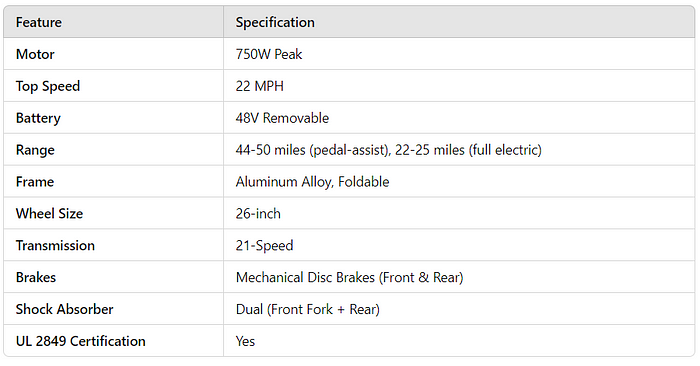Click the UL 2849 Certification label
The width and height of the screenshot is (700, 366).
(81, 341)
